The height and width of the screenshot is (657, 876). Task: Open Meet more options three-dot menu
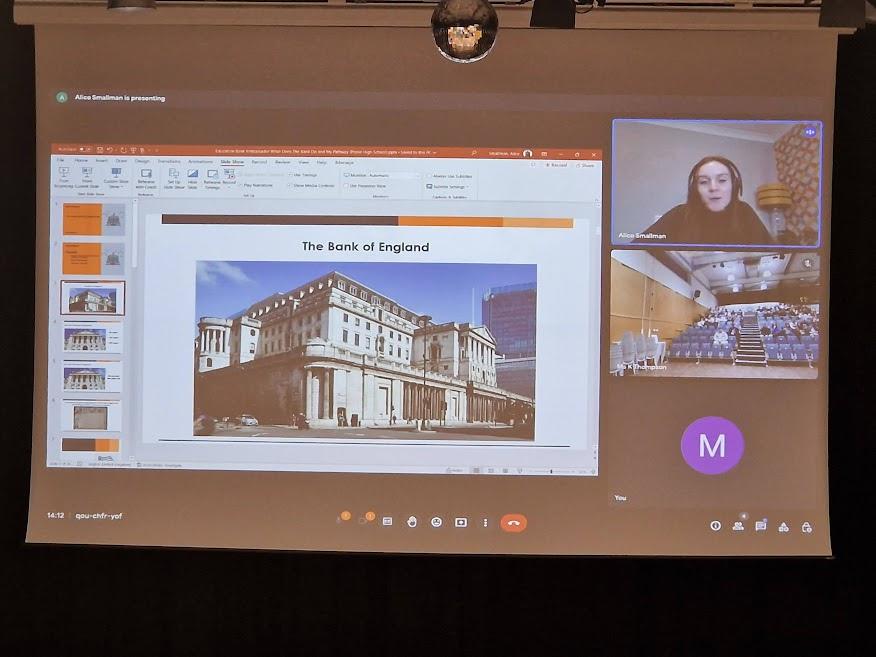coord(485,523)
